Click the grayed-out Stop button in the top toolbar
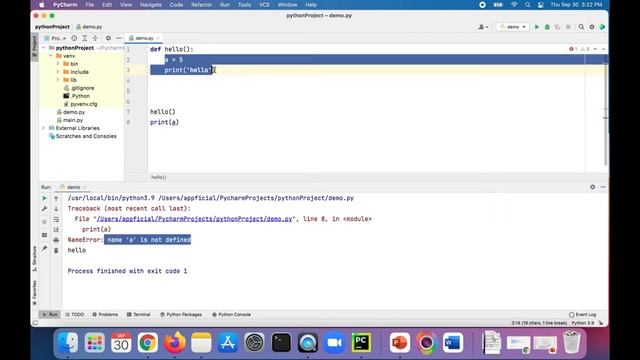The width and height of the screenshot is (640, 360). point(568,27)
